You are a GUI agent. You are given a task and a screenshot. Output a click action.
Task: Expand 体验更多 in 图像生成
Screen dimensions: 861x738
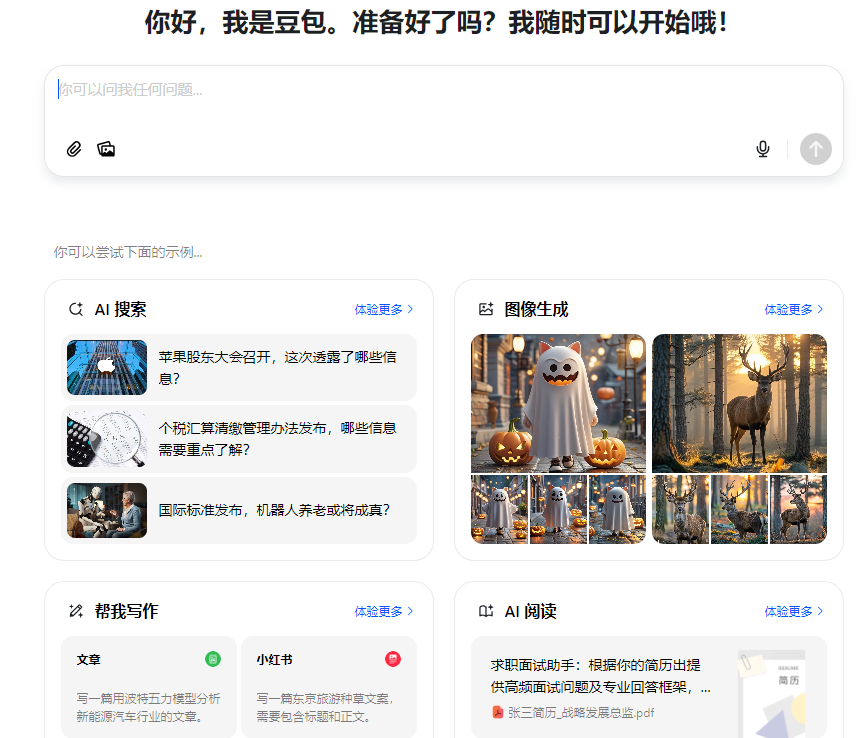coord(794,310)
